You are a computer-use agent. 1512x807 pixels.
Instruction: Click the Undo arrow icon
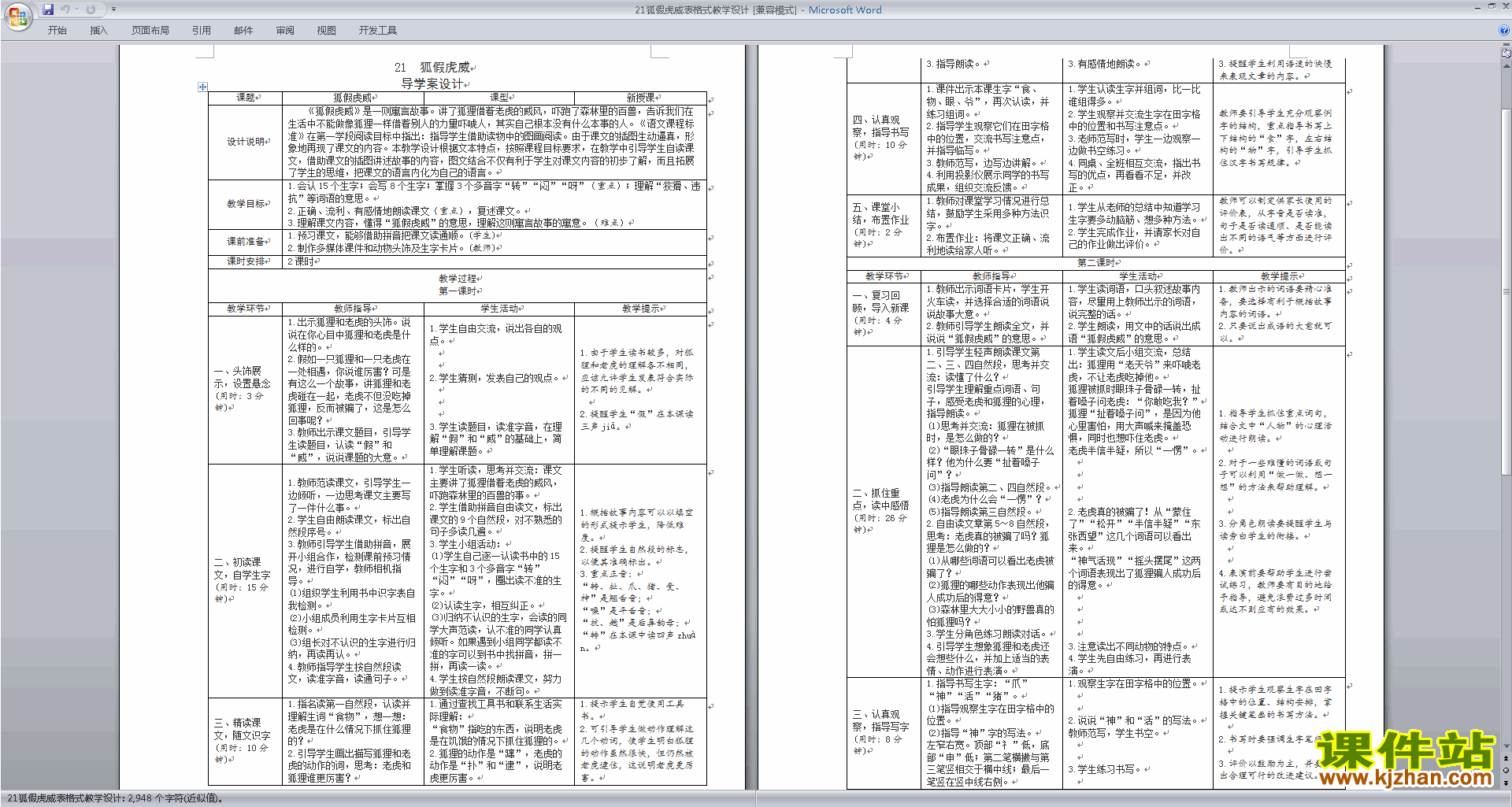(x=65, y=9)
